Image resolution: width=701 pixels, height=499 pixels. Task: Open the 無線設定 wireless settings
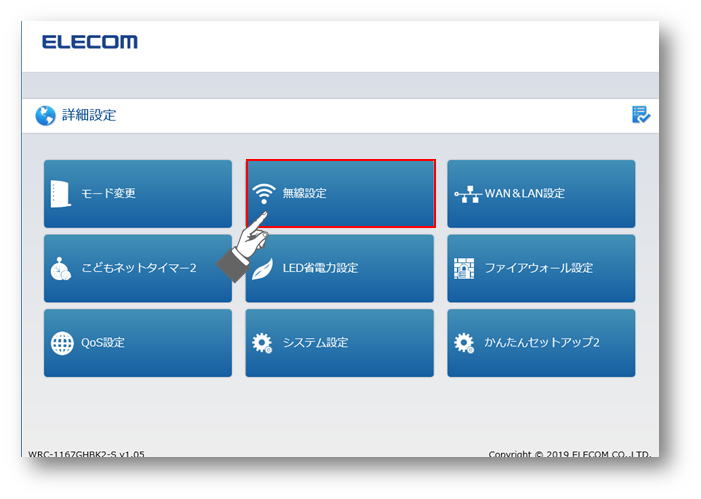341,194
